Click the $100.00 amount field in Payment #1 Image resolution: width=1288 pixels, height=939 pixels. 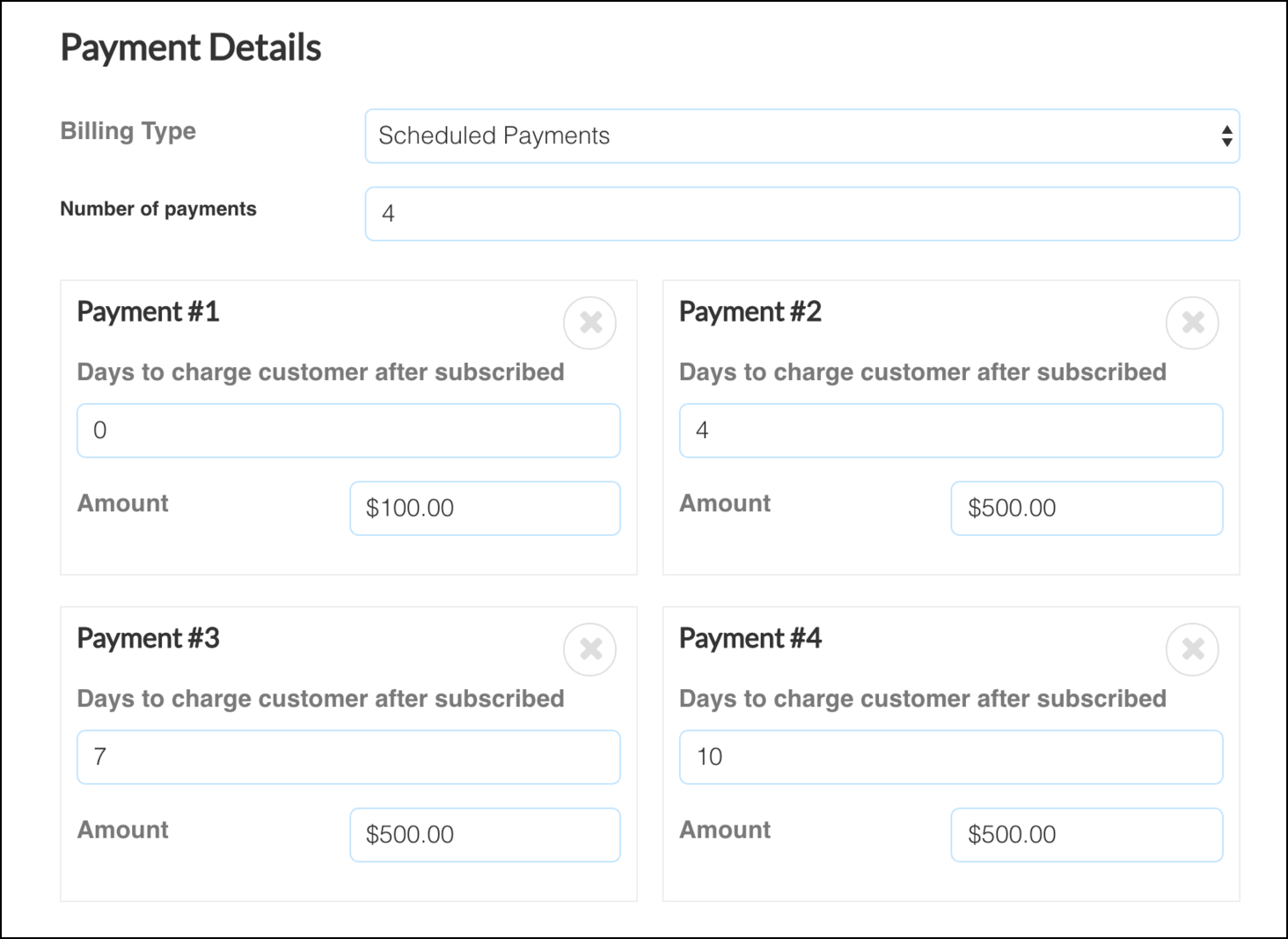coord(485,508)
